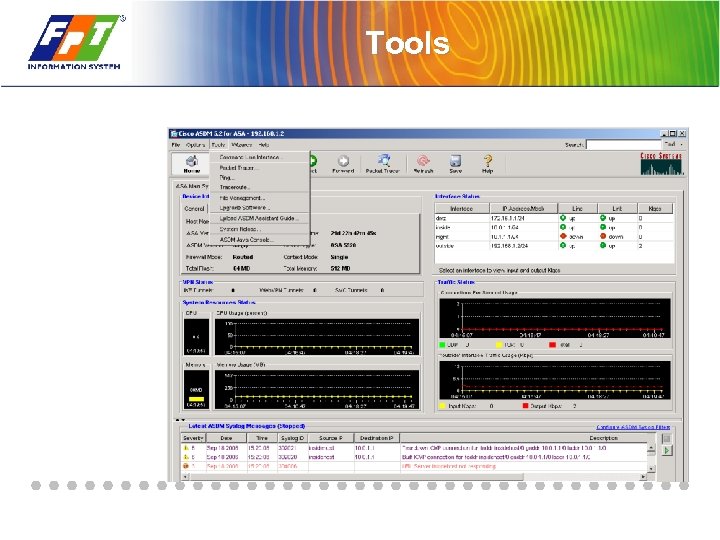This screenshot has height=540, width=720.
Task: Choose File Management from Tools menu
Action: (x=259, y=198)
